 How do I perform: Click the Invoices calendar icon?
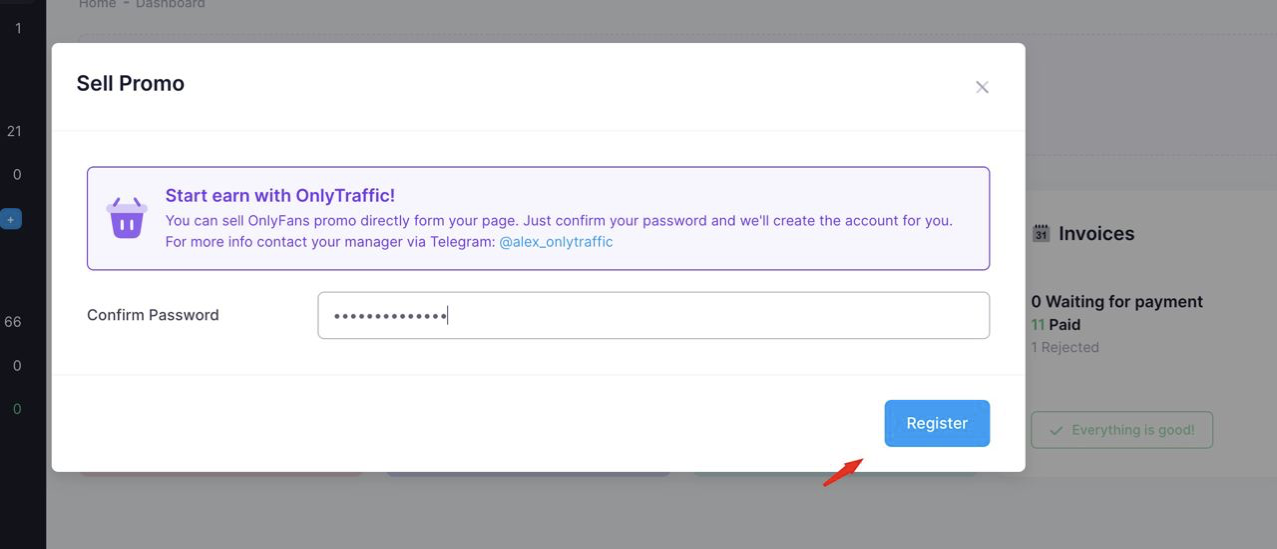pyautogui.click(x=1041, y=234)
